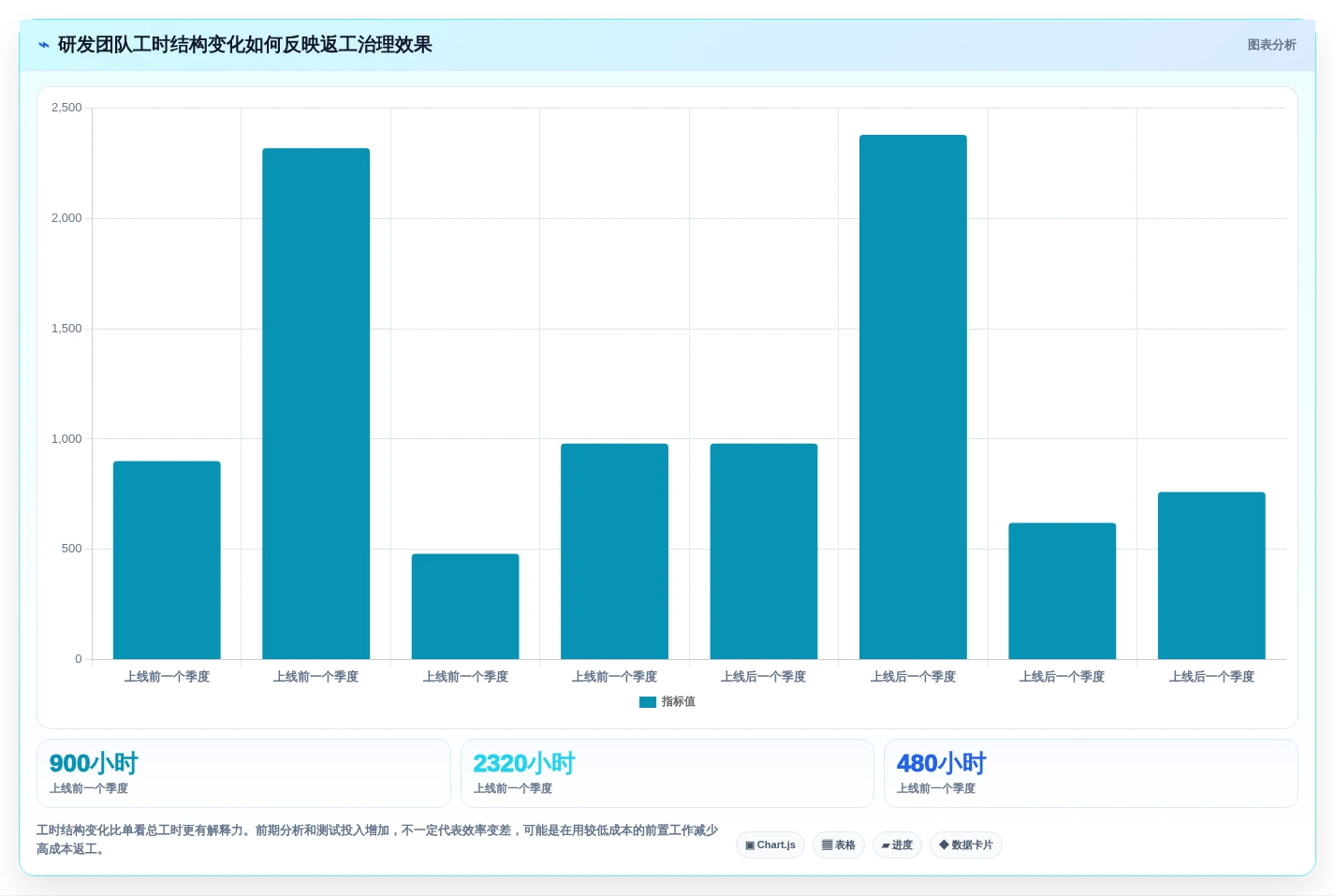The height and width of the screenshot is (896, 1335).
Task: Open the 480小时 data card
Action: pos(1091,773)
